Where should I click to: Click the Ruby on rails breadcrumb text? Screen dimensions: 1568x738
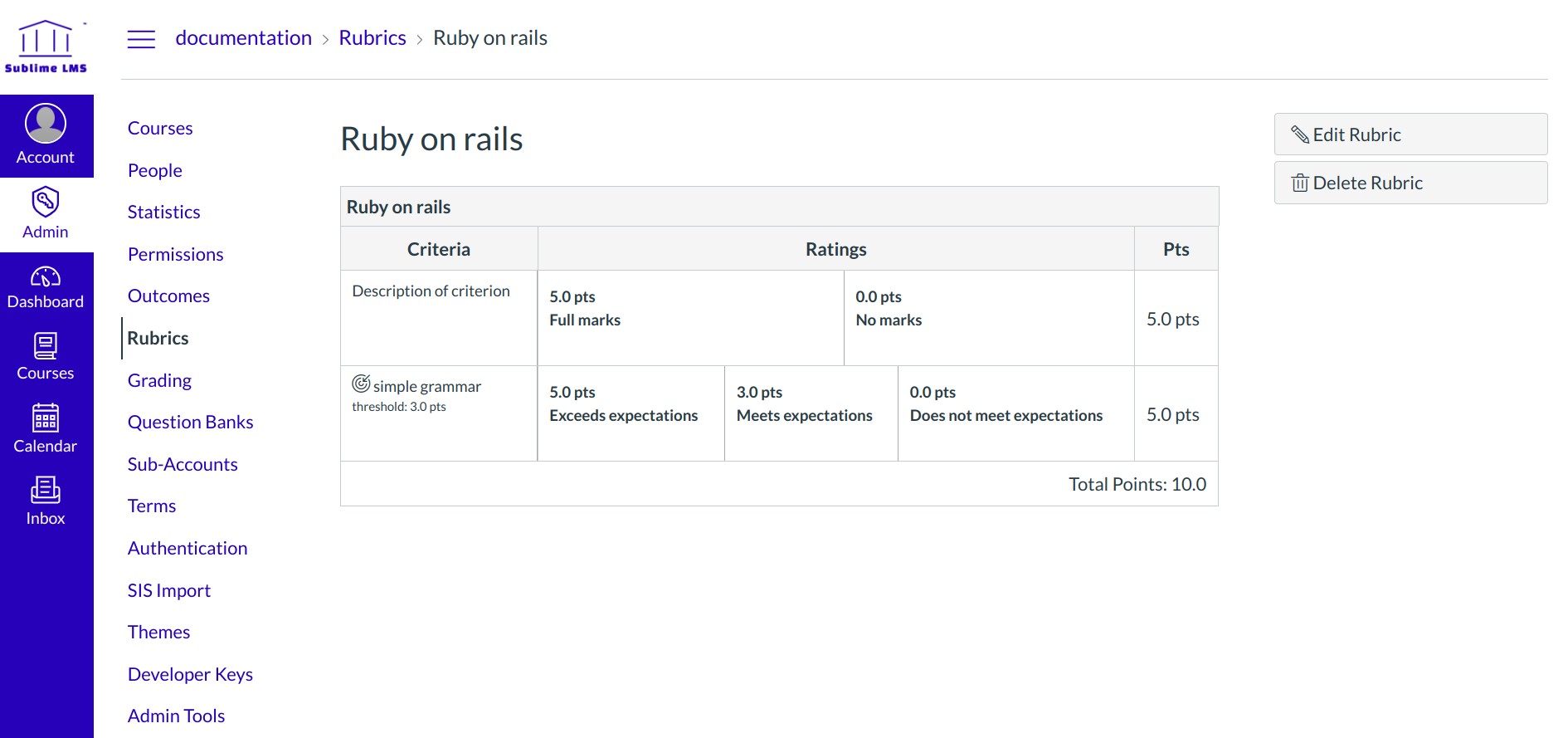click(x=490, y=38)
